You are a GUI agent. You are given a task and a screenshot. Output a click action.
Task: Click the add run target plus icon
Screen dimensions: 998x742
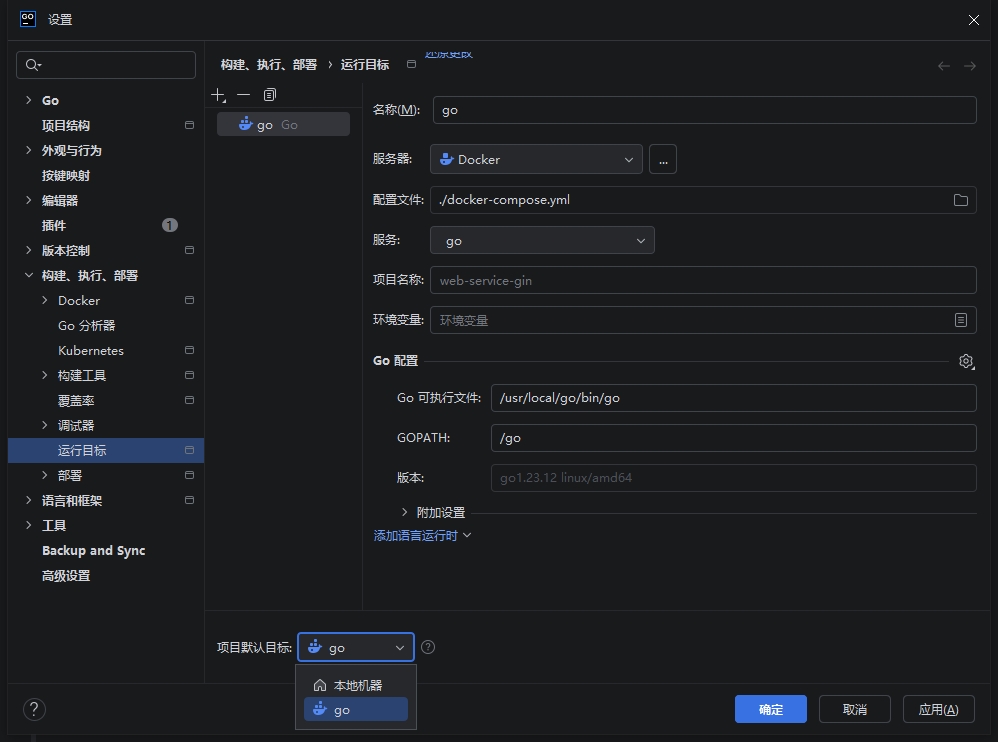pyautogui.click(x=219, y=95)
